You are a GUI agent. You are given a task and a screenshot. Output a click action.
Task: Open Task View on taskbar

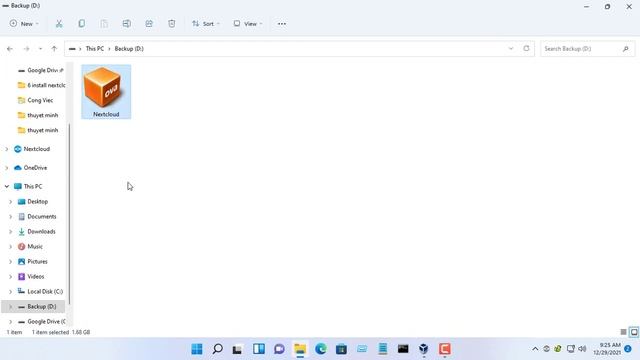[x=238, y=349]
